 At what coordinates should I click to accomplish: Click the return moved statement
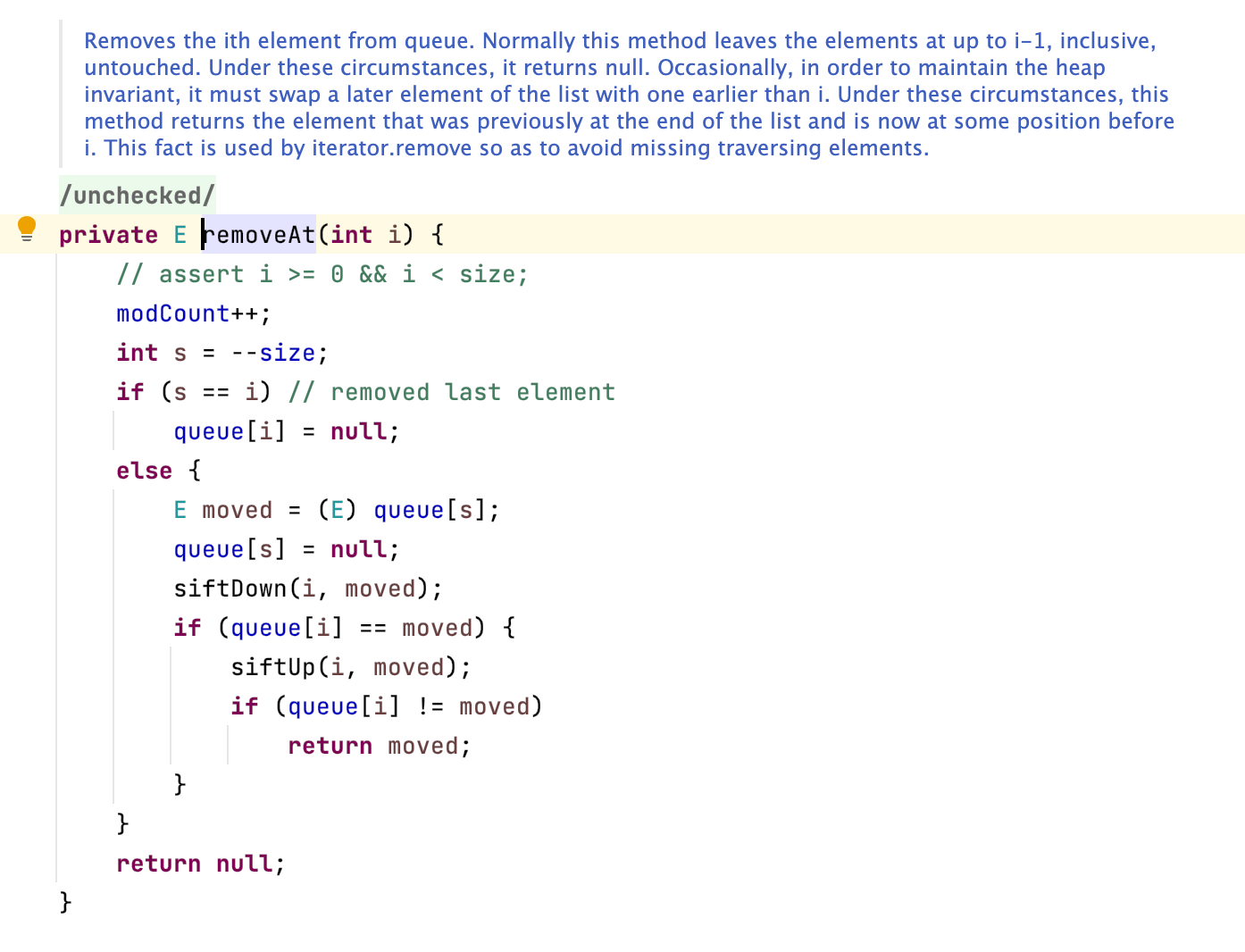(378, 746)
